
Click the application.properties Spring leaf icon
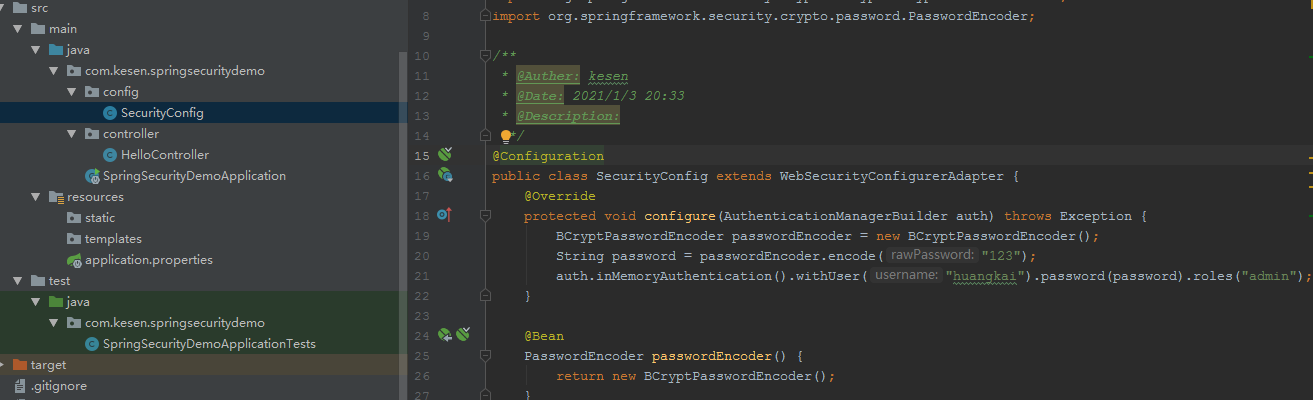[74, 260]
